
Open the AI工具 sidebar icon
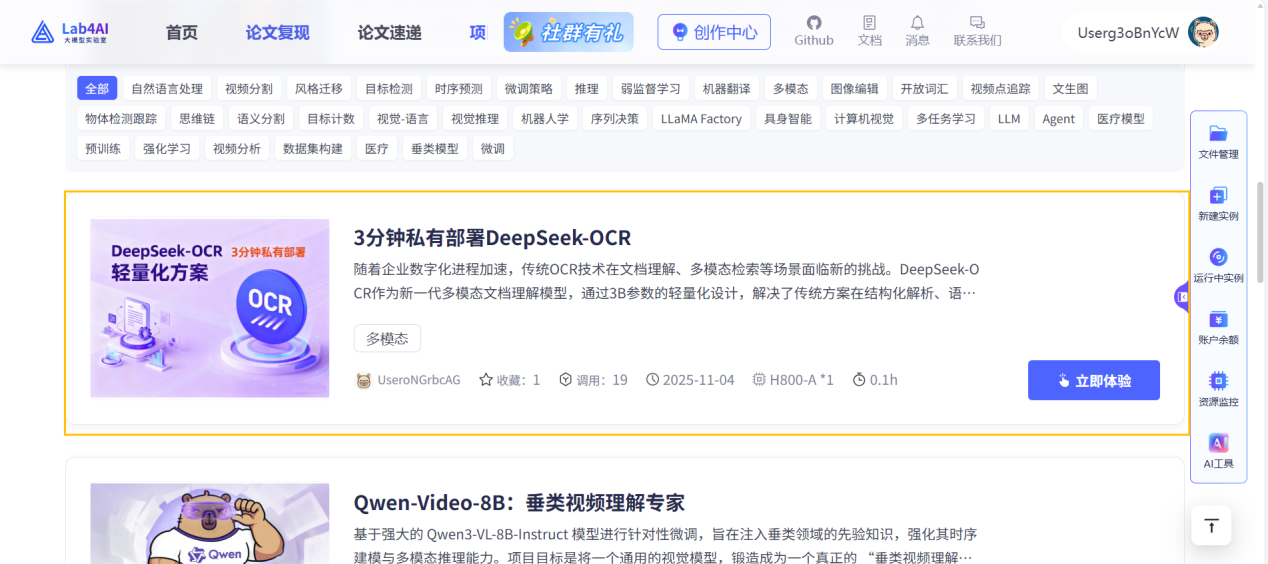1218,443
